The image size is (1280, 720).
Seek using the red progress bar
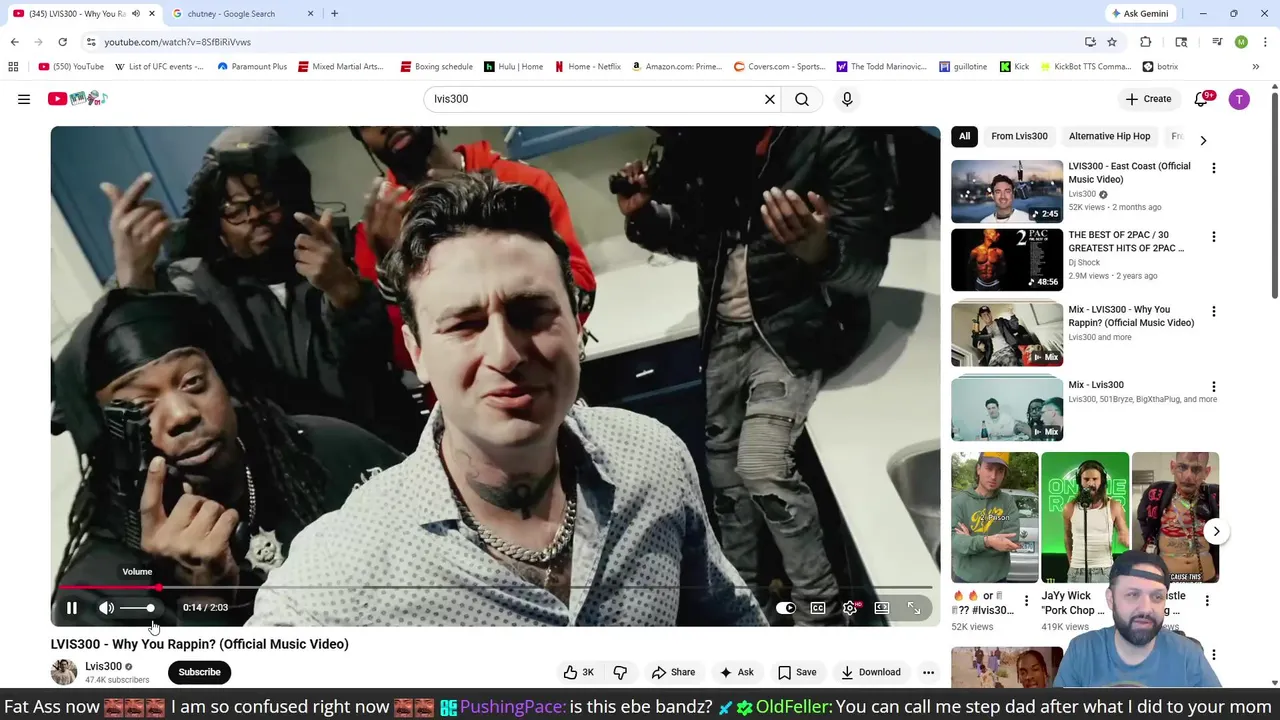(495, 587)
